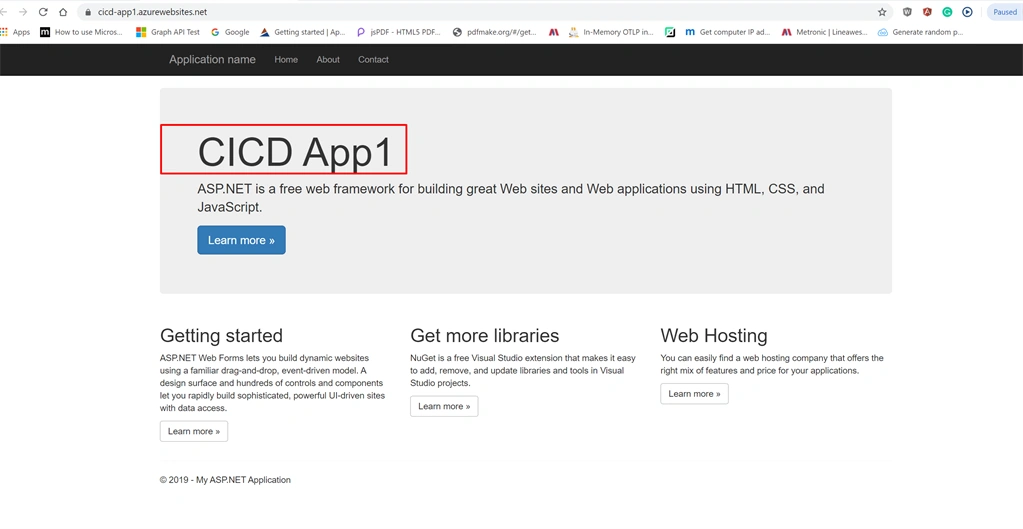Open the red Angular extension icon
This screenshot has width=1023, height=529.
point(927,12)
